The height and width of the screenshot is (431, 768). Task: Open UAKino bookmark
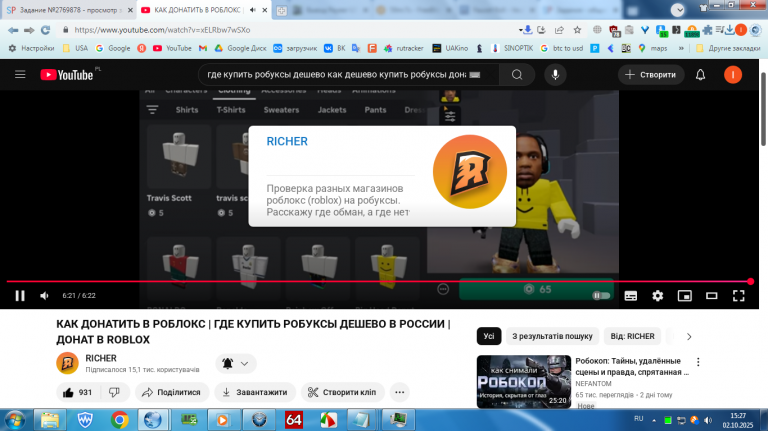tap(450, 48)
